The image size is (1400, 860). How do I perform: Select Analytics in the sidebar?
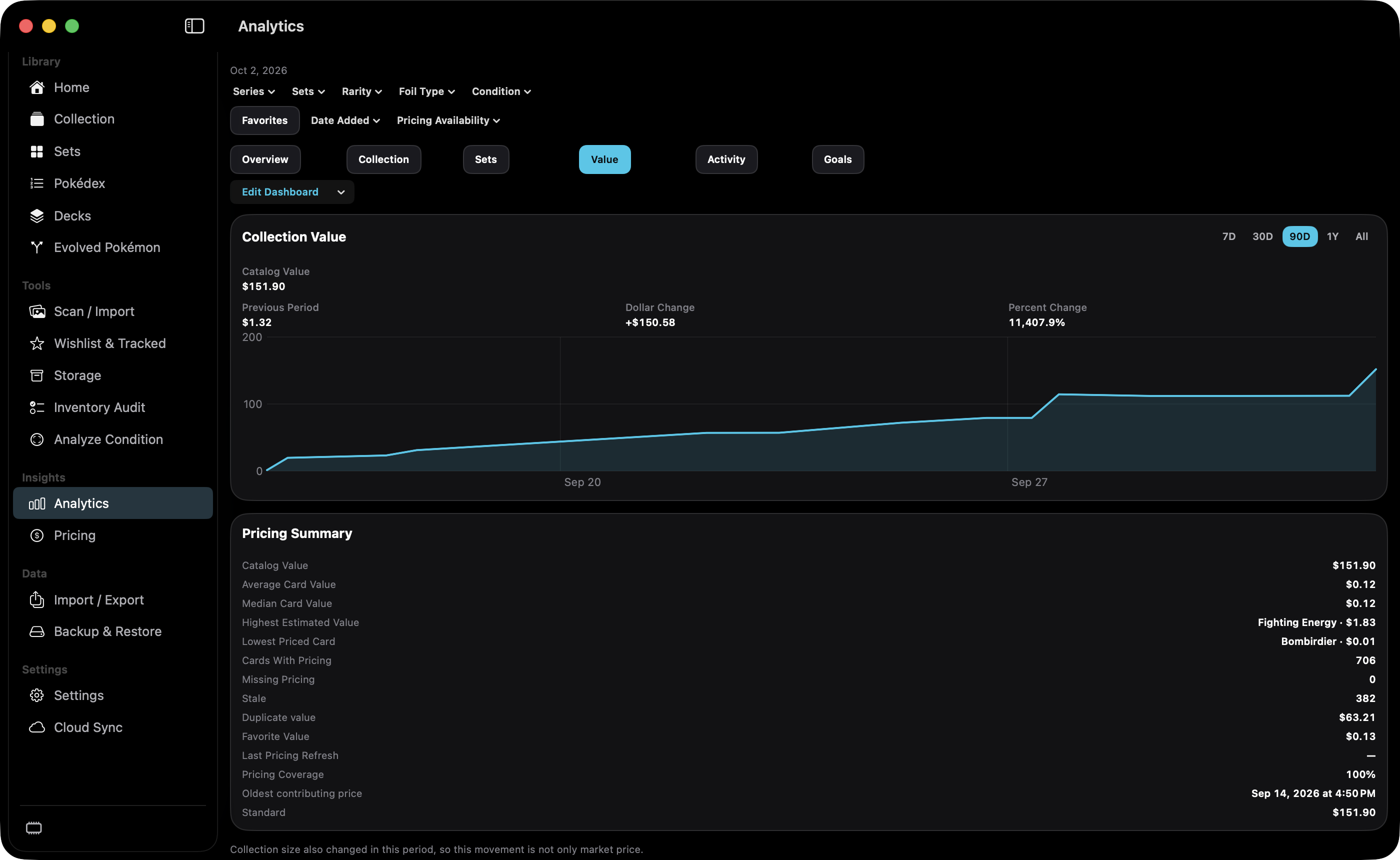pyautogui.click(x=113, y=503)
